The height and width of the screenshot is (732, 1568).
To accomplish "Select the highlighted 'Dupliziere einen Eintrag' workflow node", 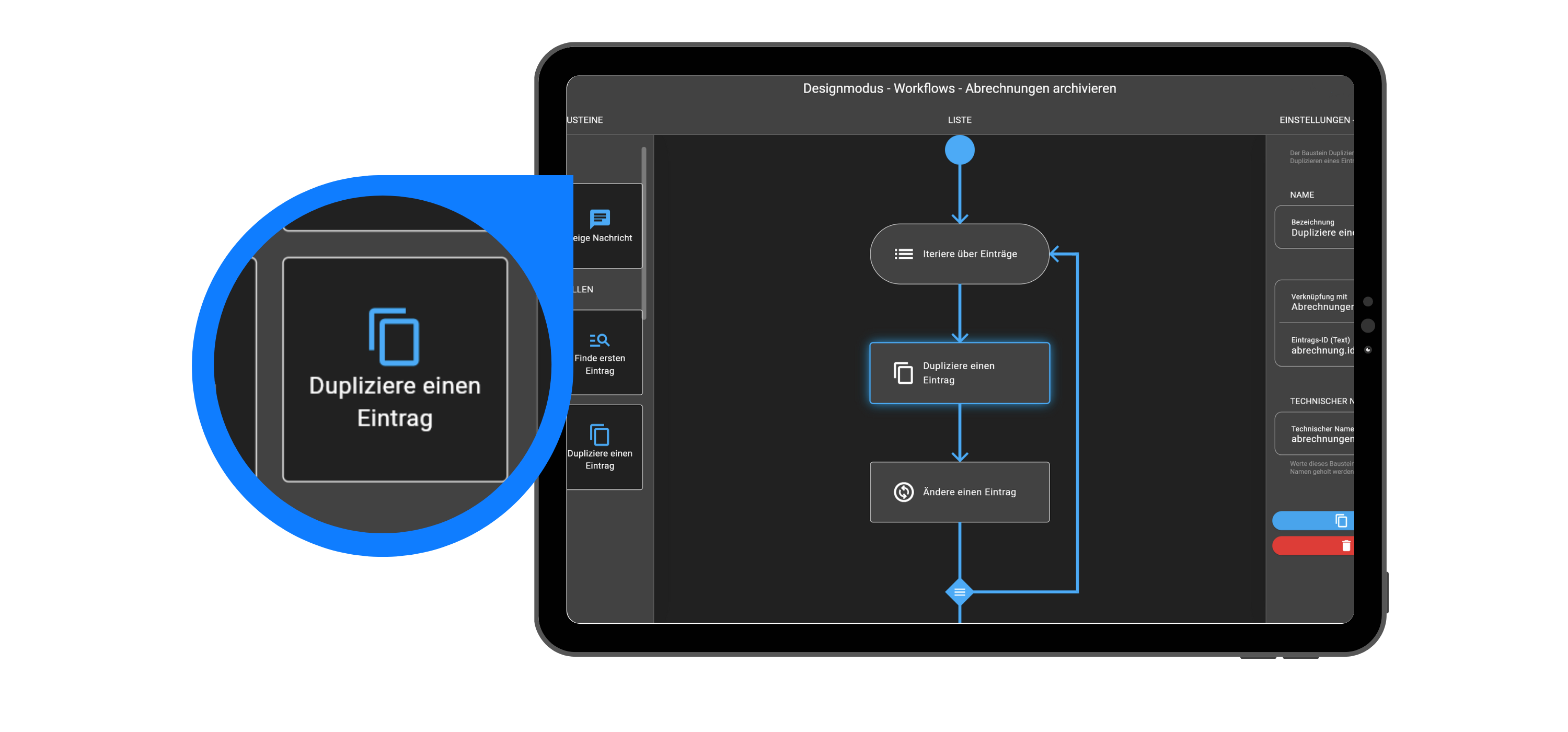I will coord(959,373).
